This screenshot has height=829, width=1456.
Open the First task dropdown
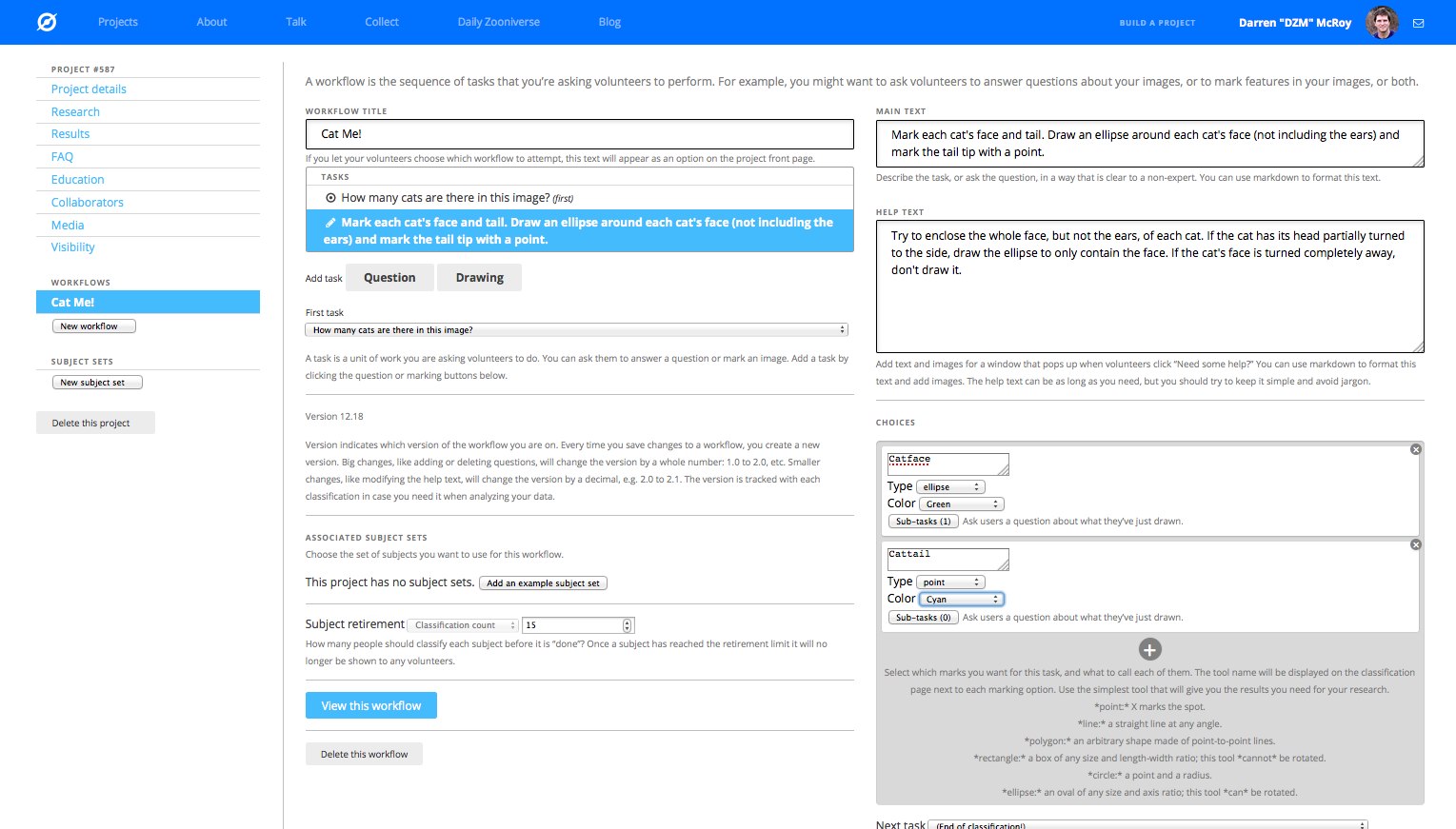[576, 330]
